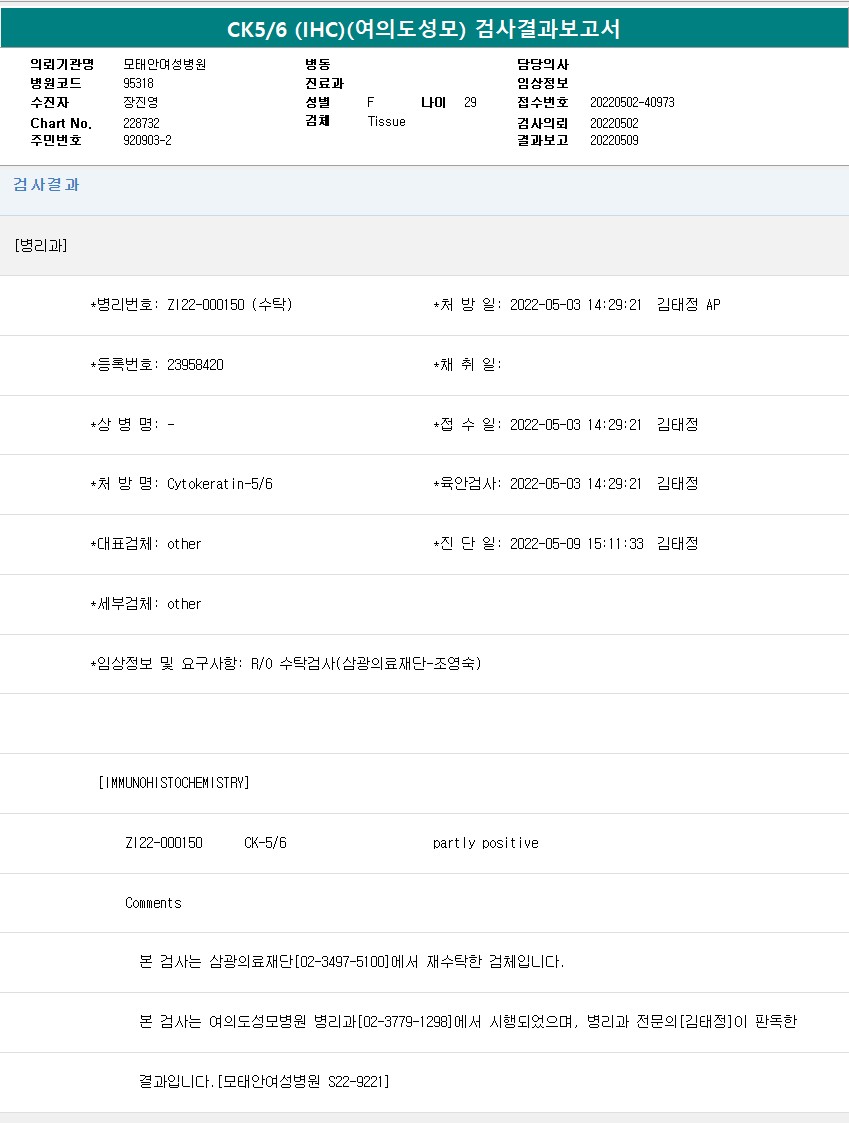Viewport: 849px width, 1123px height.
Task: Select request date 20220502
Action: click(x=615, y=123)
